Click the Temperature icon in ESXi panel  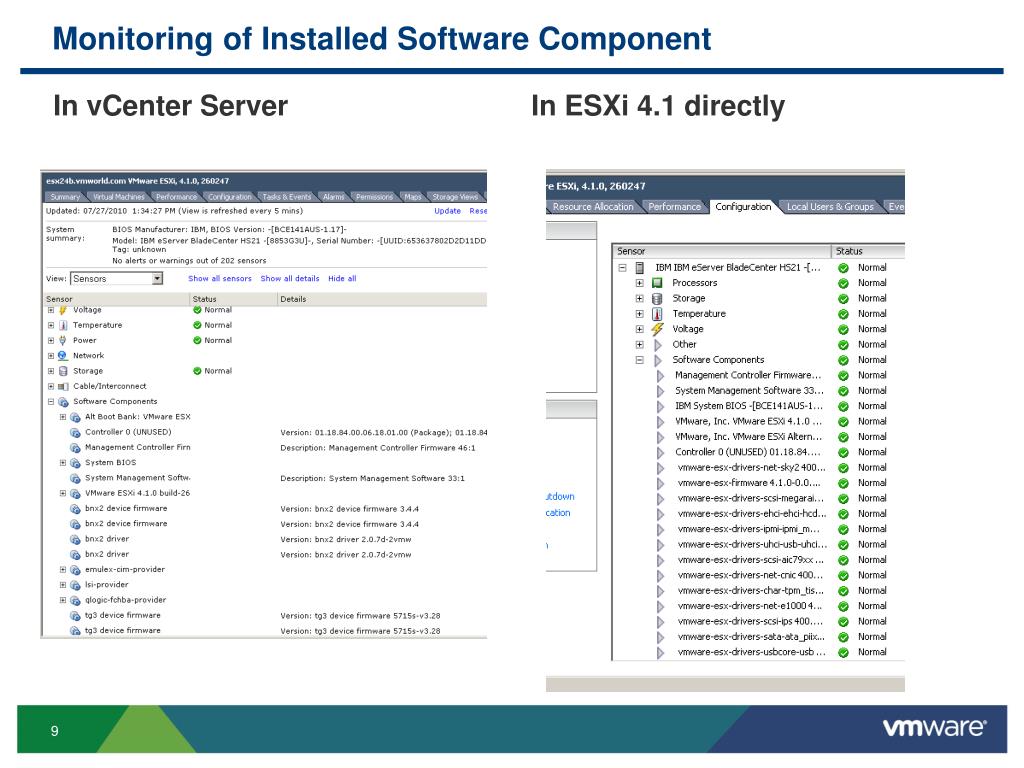coord(658,313)
